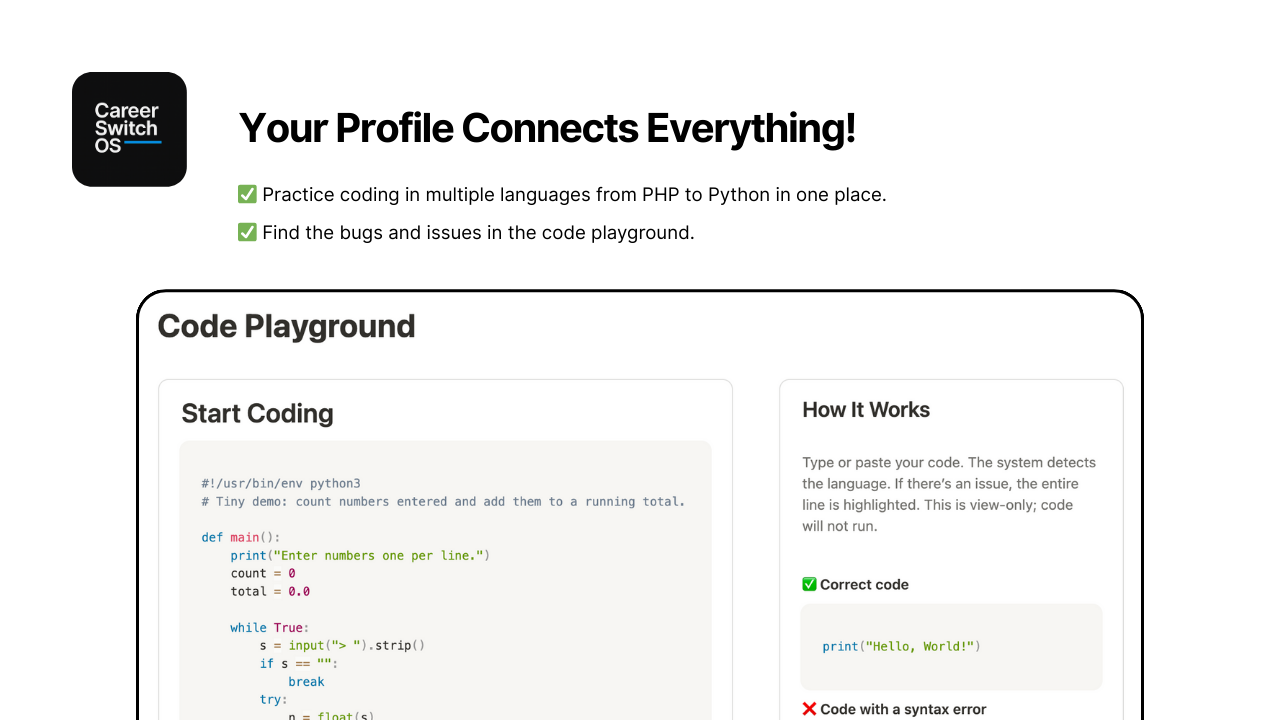This screenshot has width=1280, height=720.
Task: Click the 'Code with a syntax error' label
Action: coord(903,709)
